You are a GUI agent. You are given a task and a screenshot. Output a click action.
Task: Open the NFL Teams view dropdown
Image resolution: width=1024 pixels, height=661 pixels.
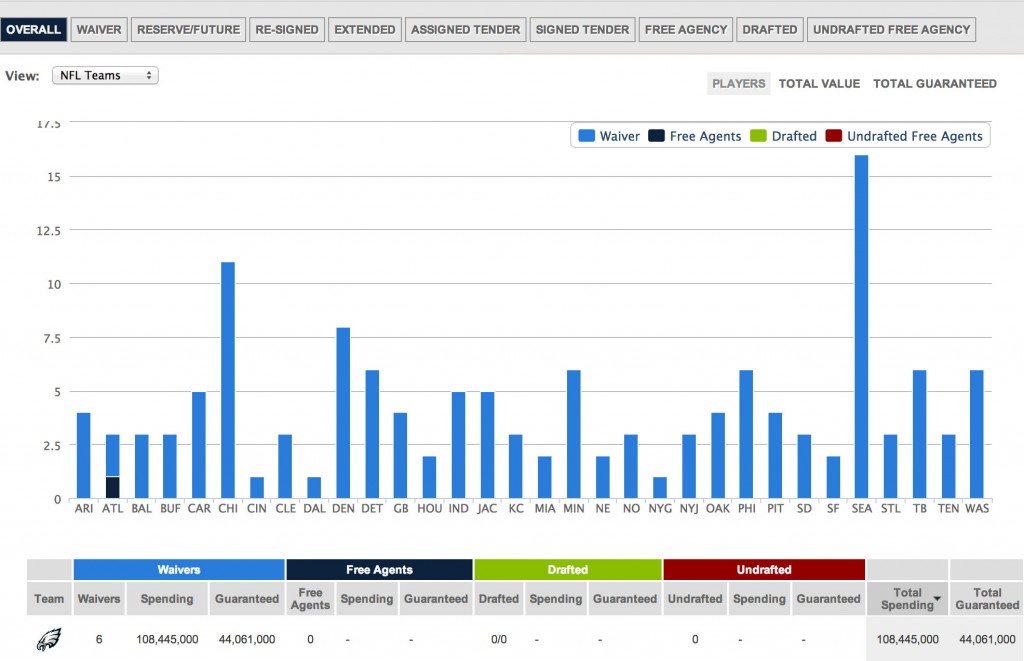105,76
